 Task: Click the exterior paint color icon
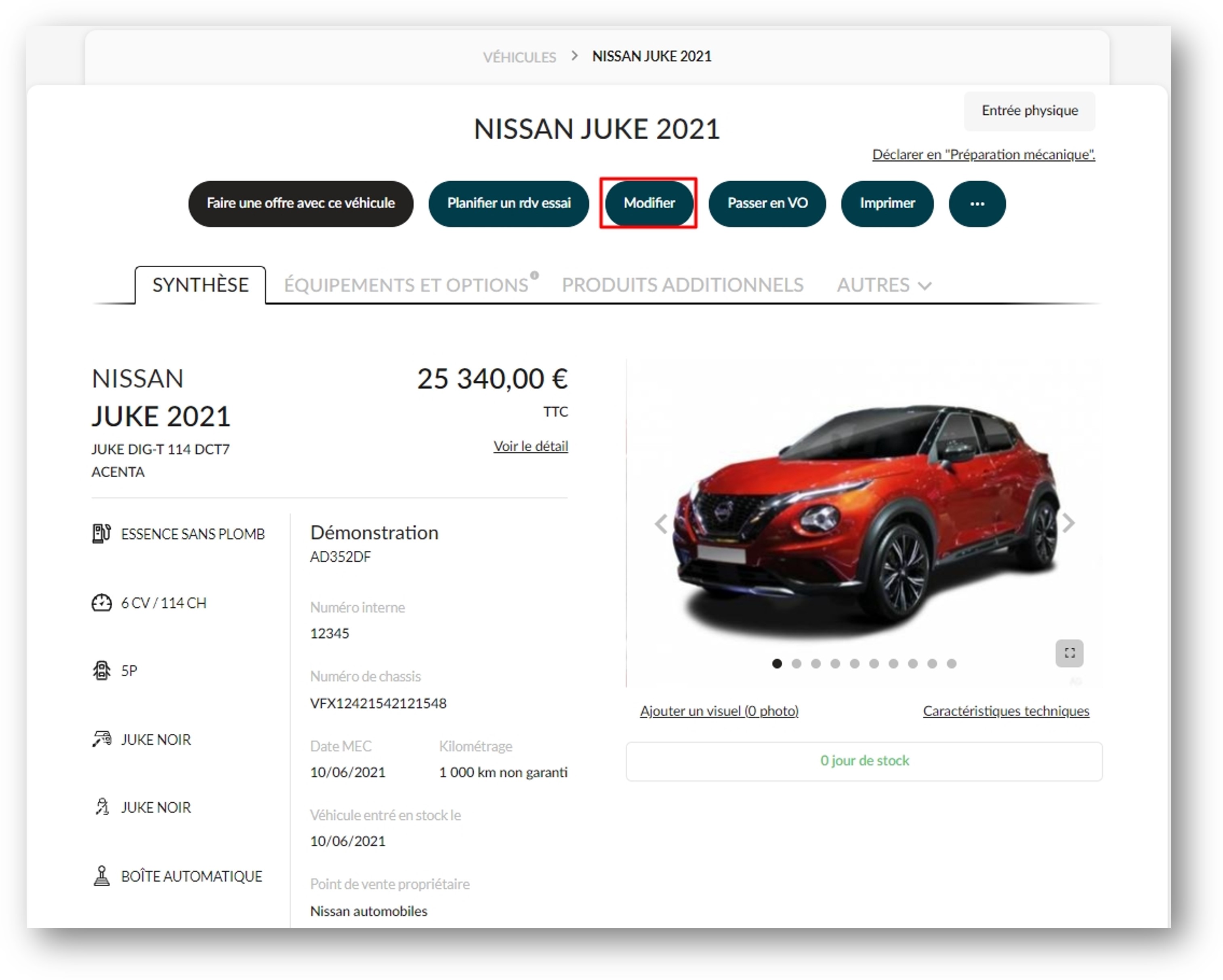(x=101, y=739)
